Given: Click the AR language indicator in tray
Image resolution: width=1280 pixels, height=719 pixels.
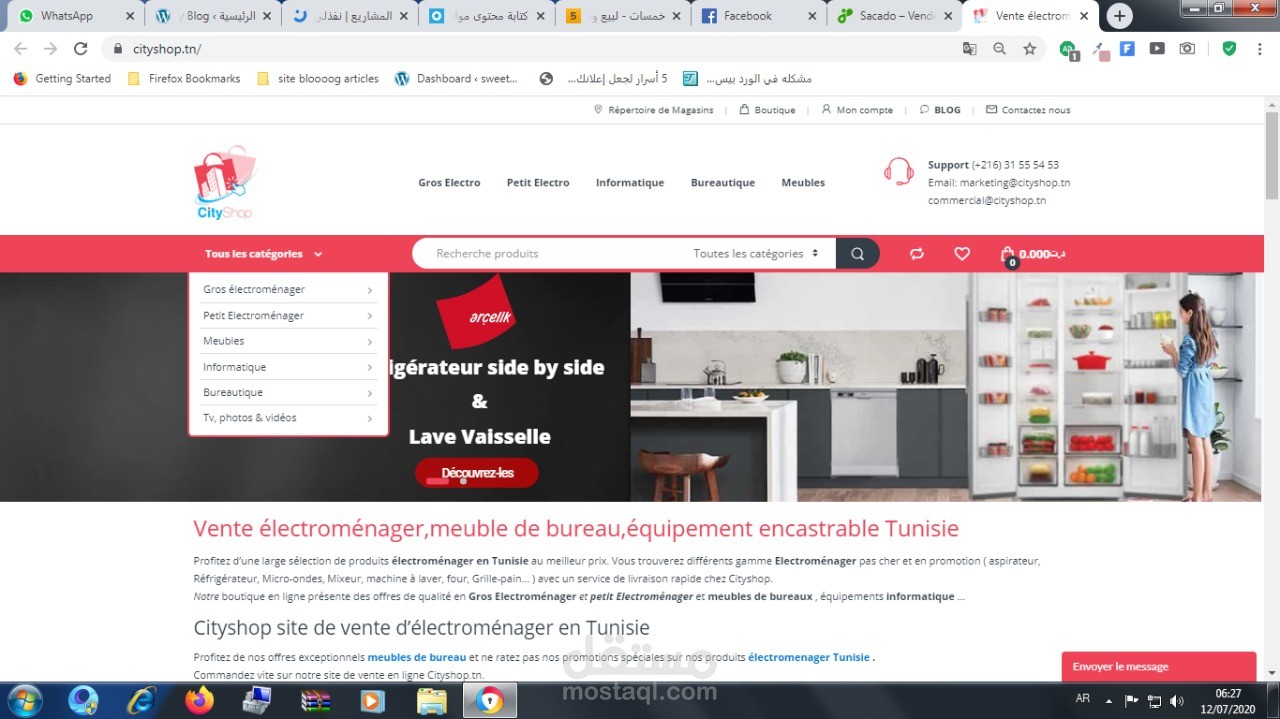Looking at the screenshot, I should click(1083, 699).
